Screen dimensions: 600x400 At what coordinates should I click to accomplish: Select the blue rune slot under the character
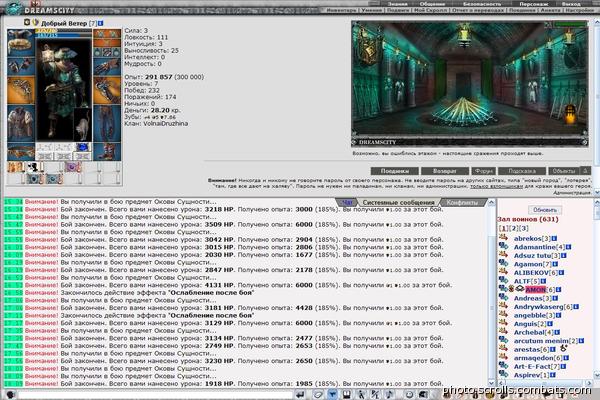82,147
